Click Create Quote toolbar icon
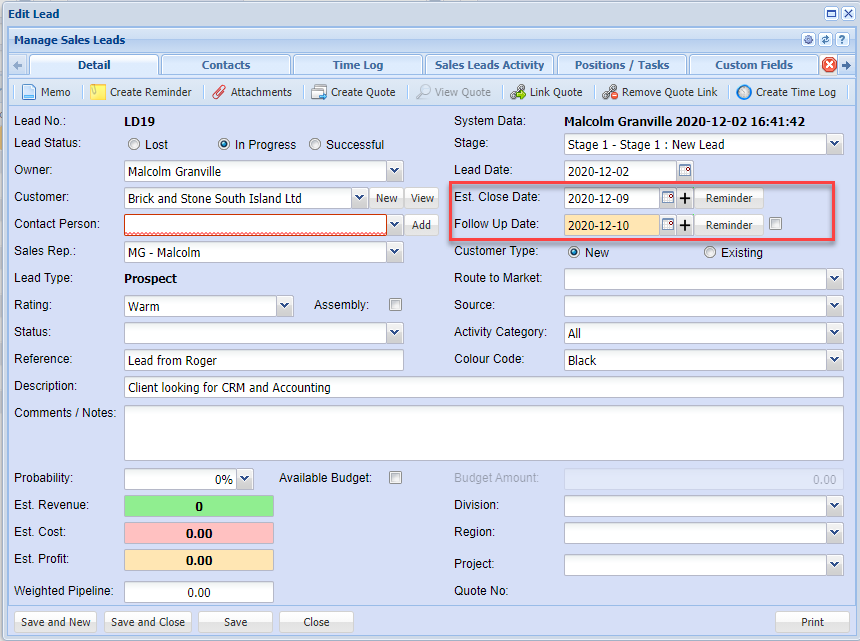This screenshot has height=641, width=860. click(x=319, y=92)
